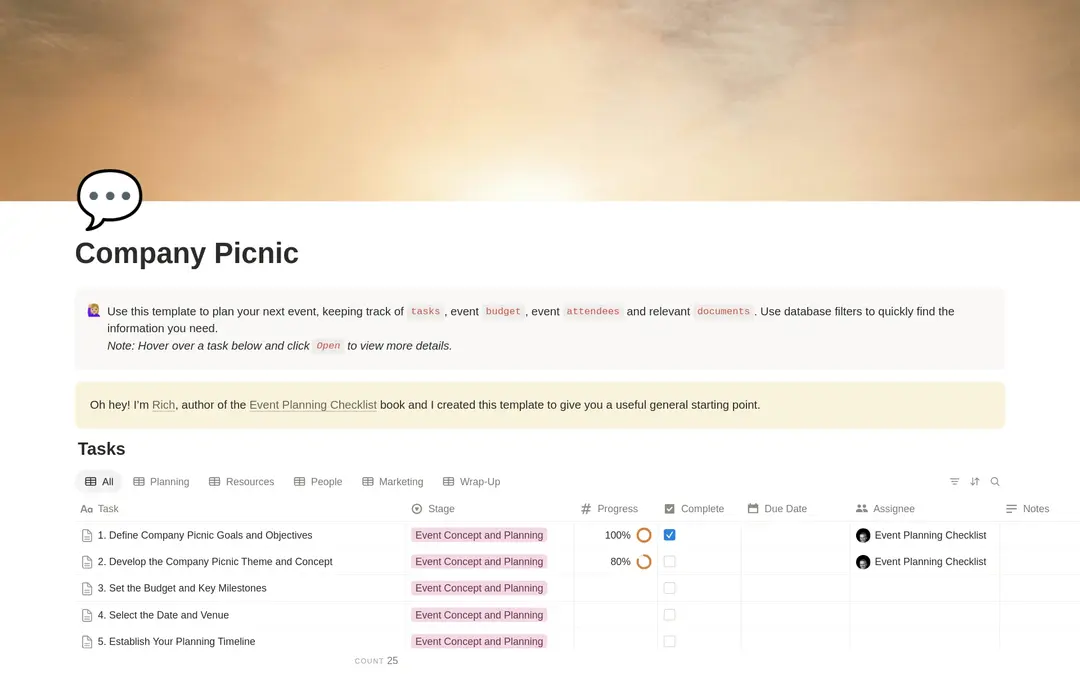
Task: Switch to the Wrap-Up view tab
Action: [x=472, y=482]
